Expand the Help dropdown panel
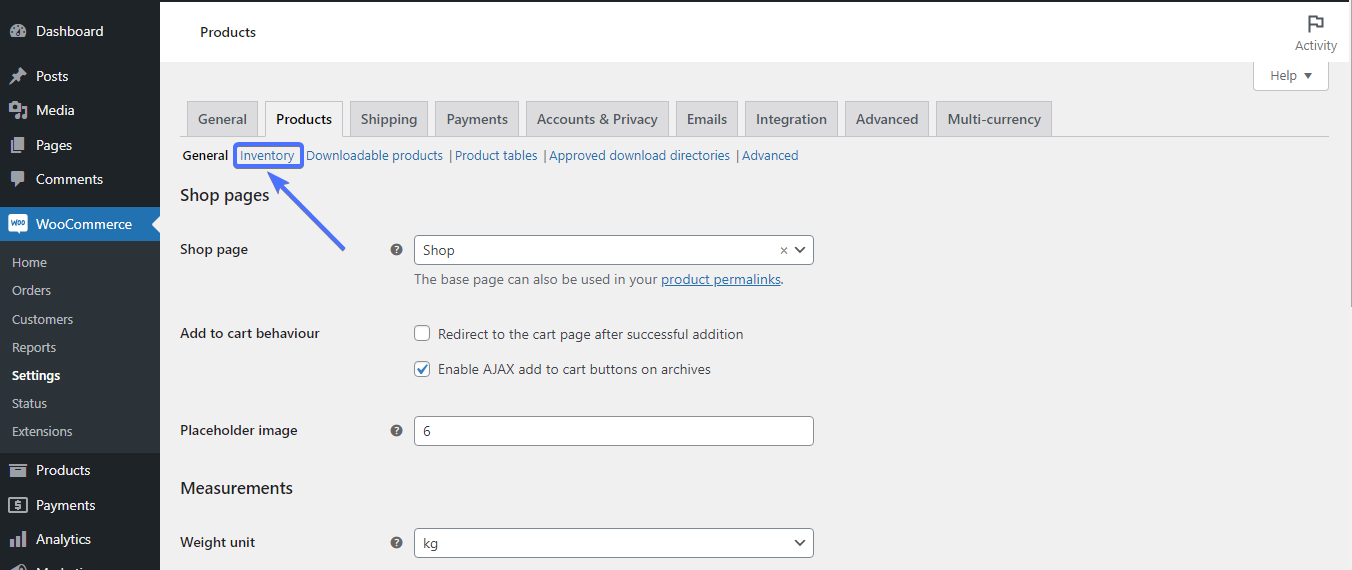 point(1290,76)
